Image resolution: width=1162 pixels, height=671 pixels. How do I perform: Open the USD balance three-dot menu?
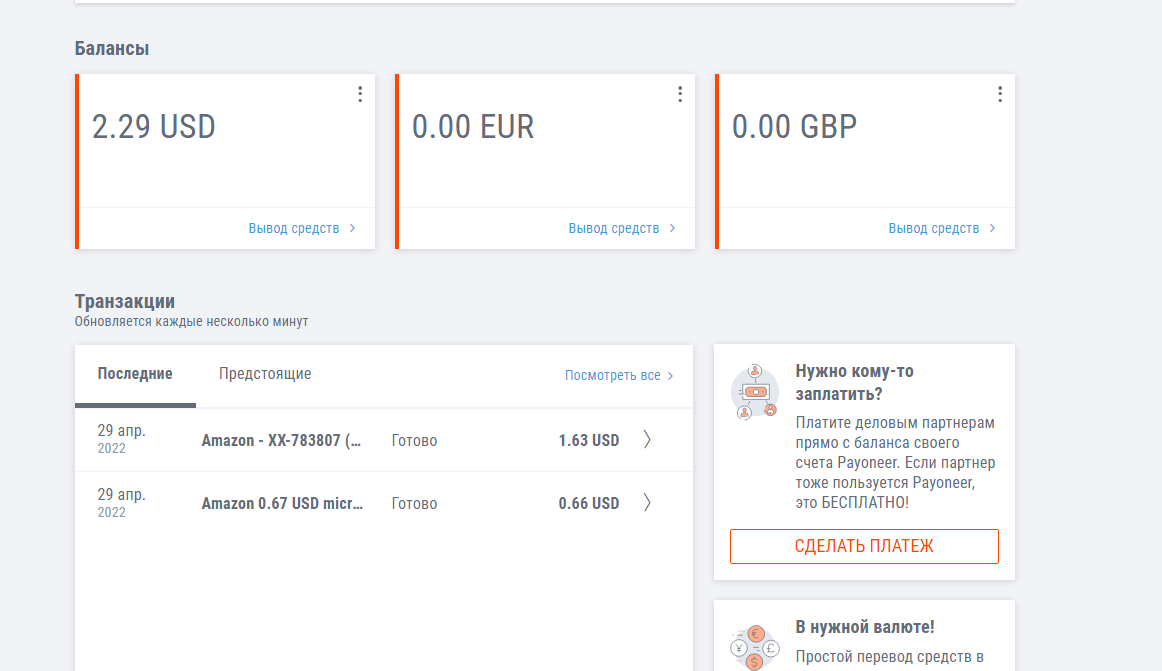[x=360, y=94]
